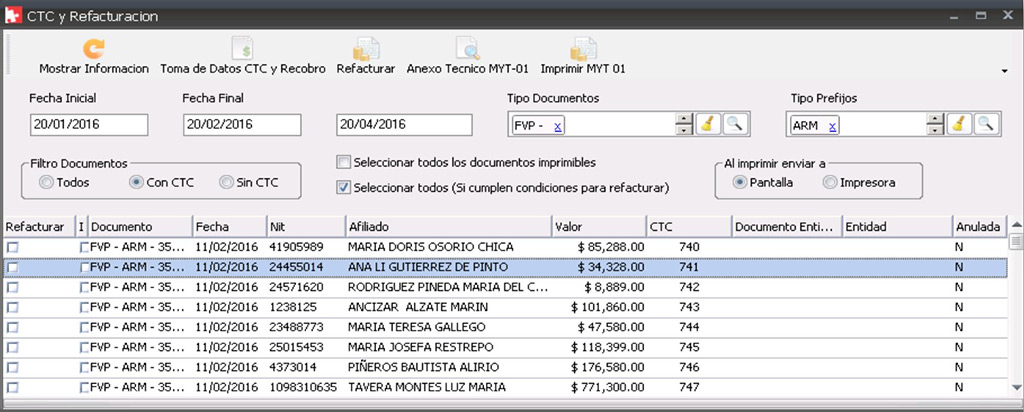The height and width of the screenshot is (412, 1024).
Task: Check Refacturar box for MARIA DORIS OSORIO CHICA
Action: coord(13,247)
